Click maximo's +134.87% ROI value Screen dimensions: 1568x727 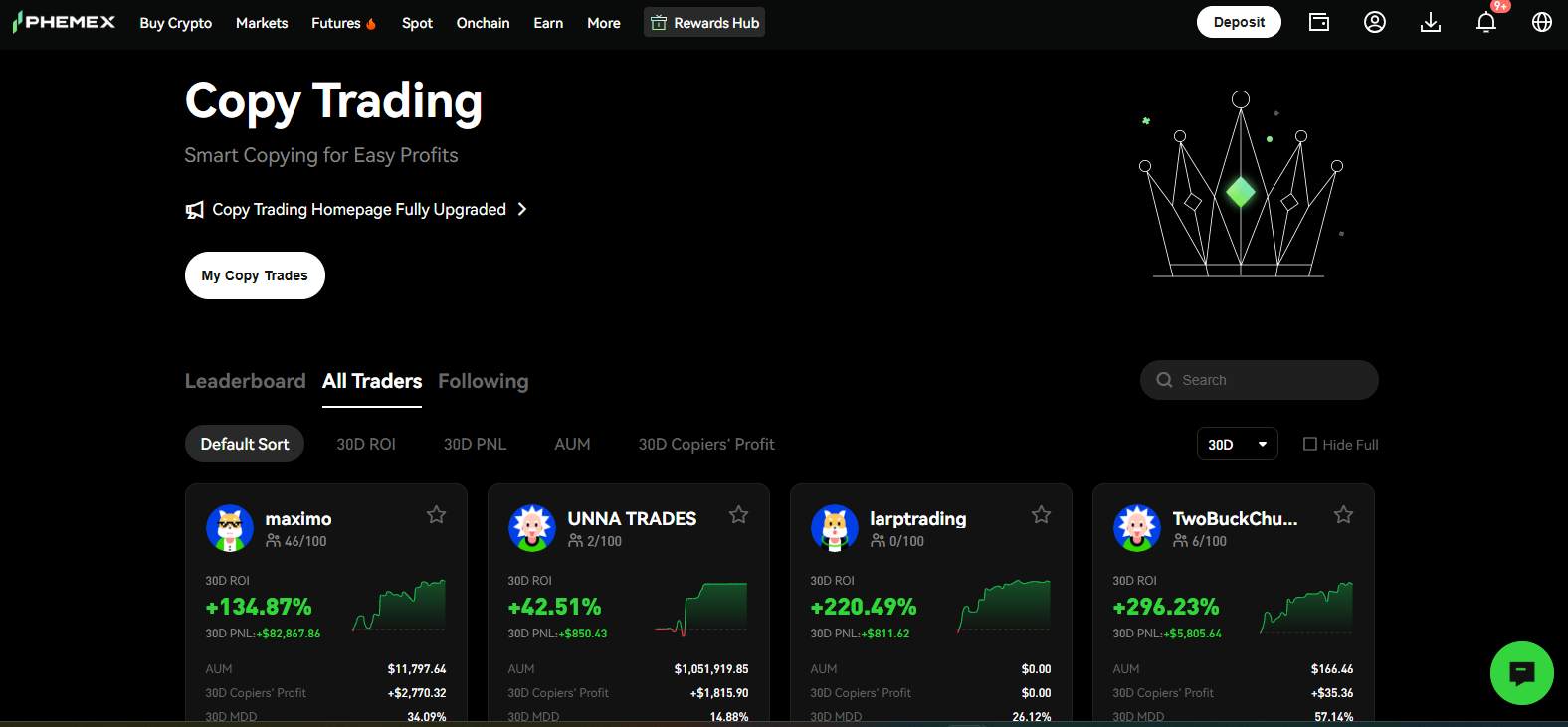point(259,607)
